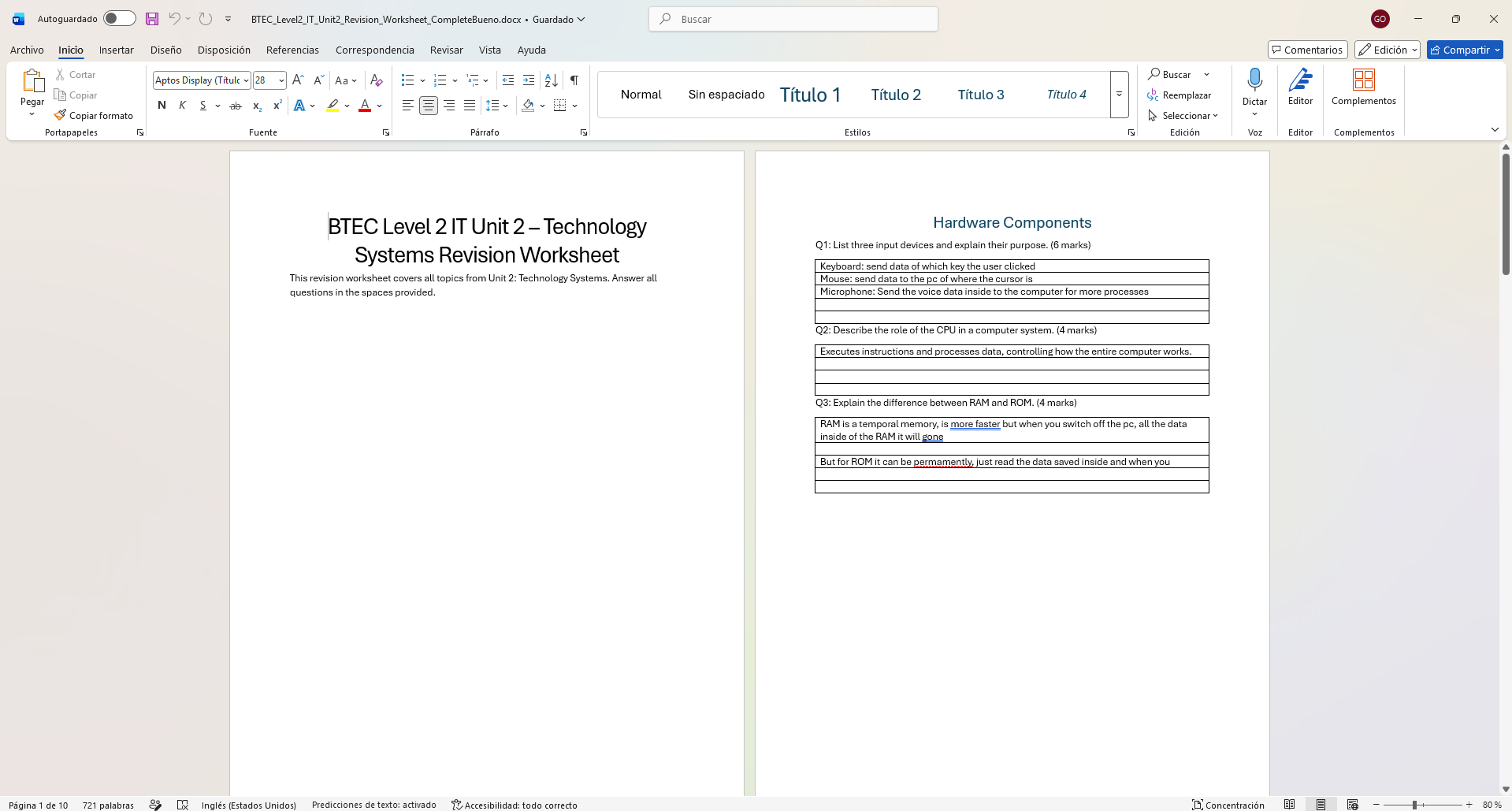The height and width of the screenshot is (811, 1512).
Task: Toggle italic (K) formatting
Action: pos(182,105)
